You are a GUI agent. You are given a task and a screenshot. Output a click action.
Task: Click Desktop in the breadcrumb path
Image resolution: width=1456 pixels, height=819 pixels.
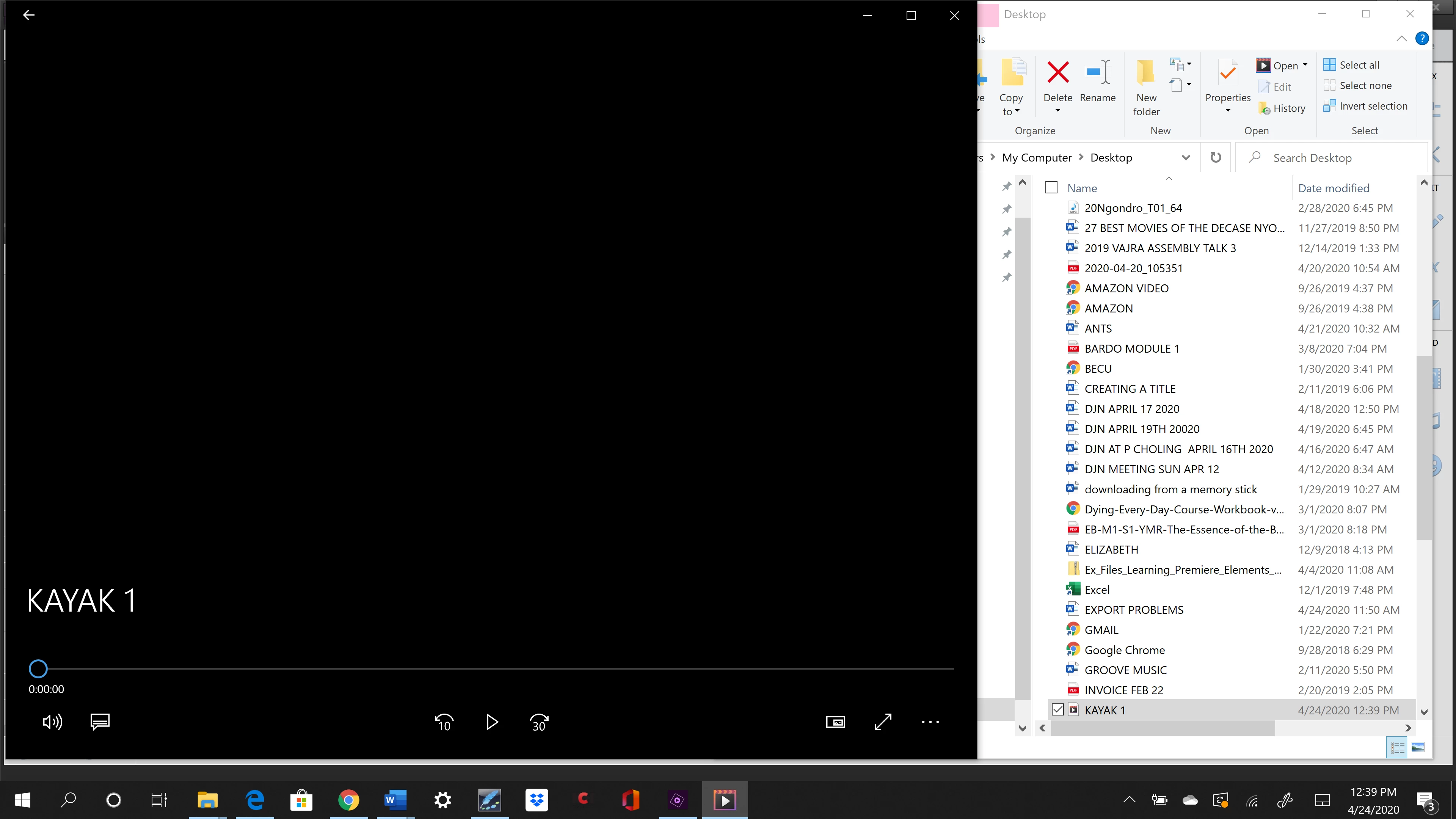click(1111, 158)
